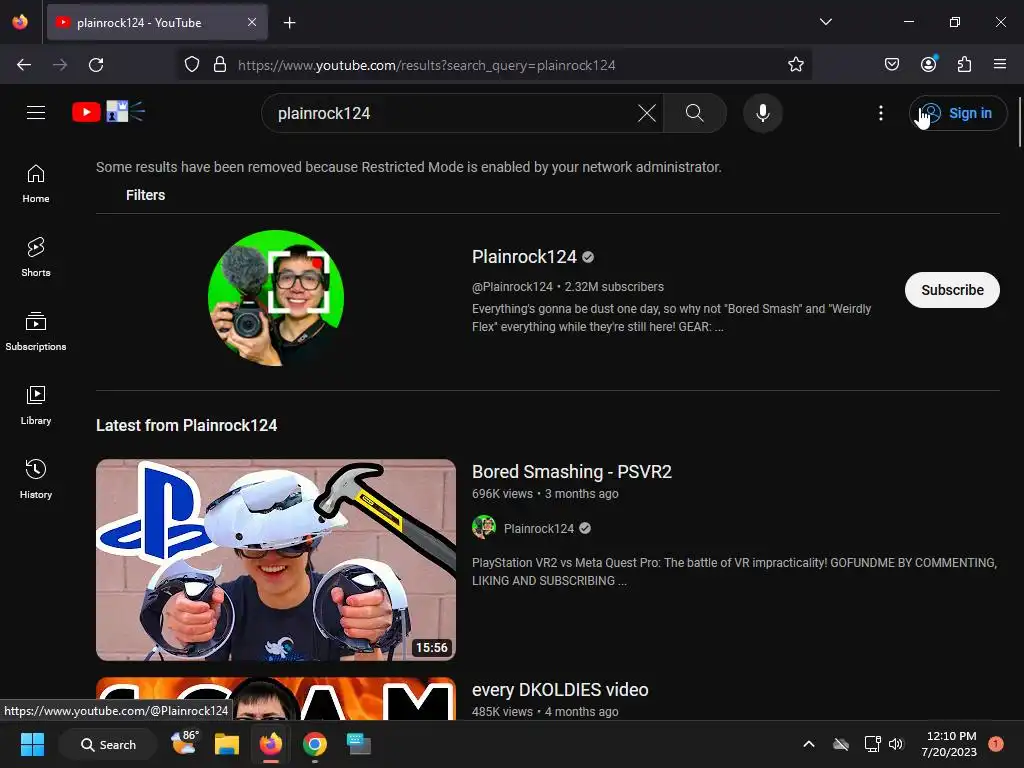Open Subscriptions in sidebar
Viewport: 1024px width, 768px height.
click(36, 332)
